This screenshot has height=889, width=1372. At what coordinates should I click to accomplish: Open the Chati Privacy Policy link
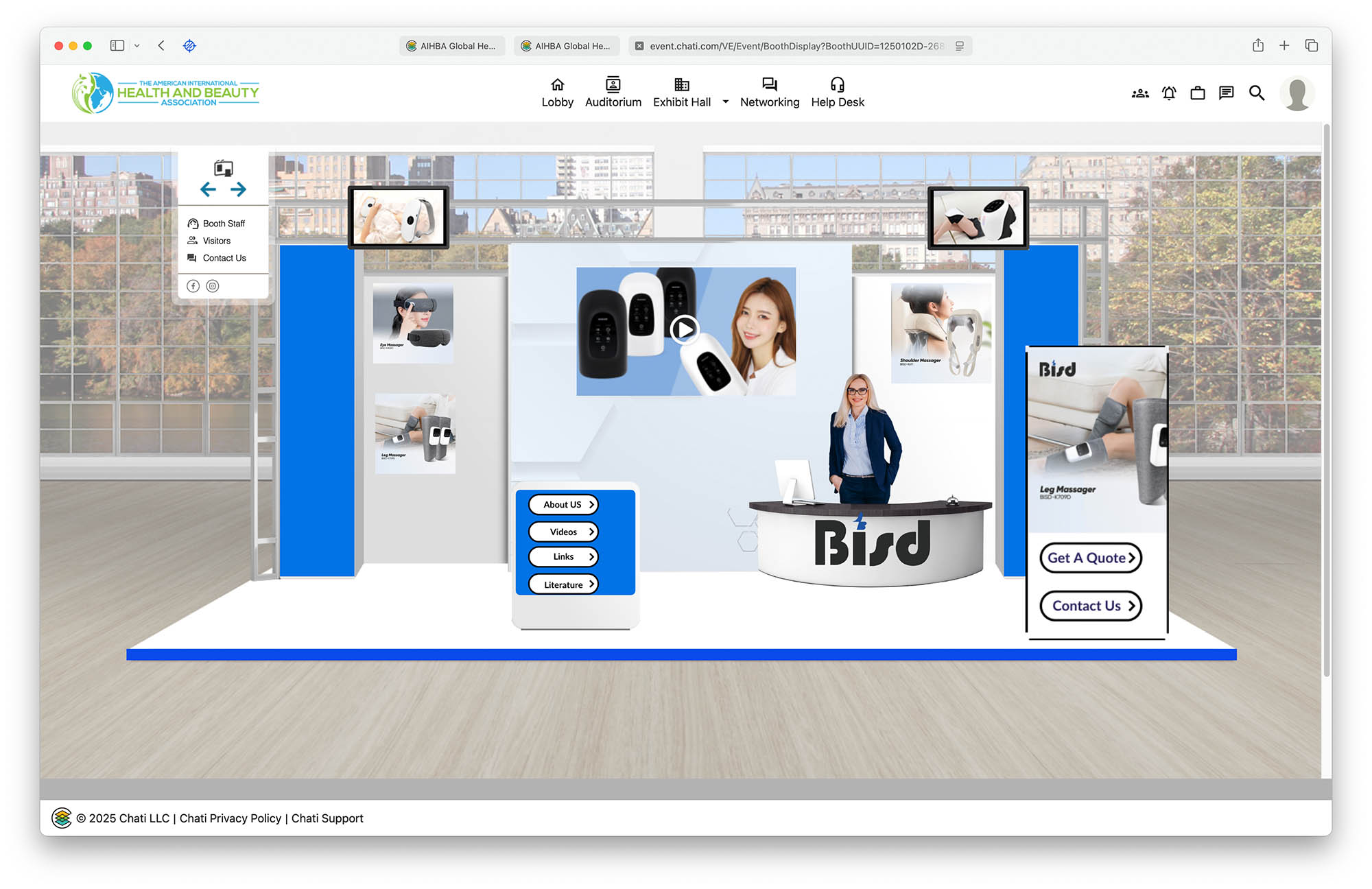[230, 818]
